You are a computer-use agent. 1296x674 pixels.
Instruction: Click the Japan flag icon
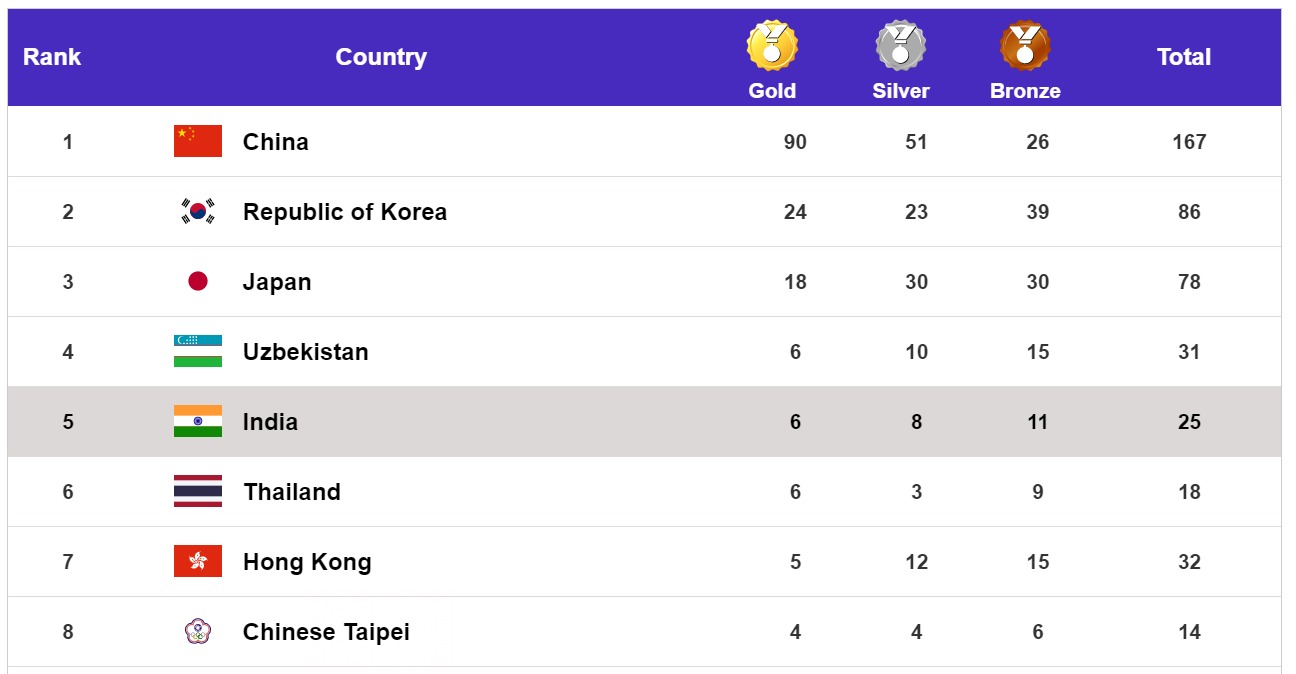click(x=198, y=282)
